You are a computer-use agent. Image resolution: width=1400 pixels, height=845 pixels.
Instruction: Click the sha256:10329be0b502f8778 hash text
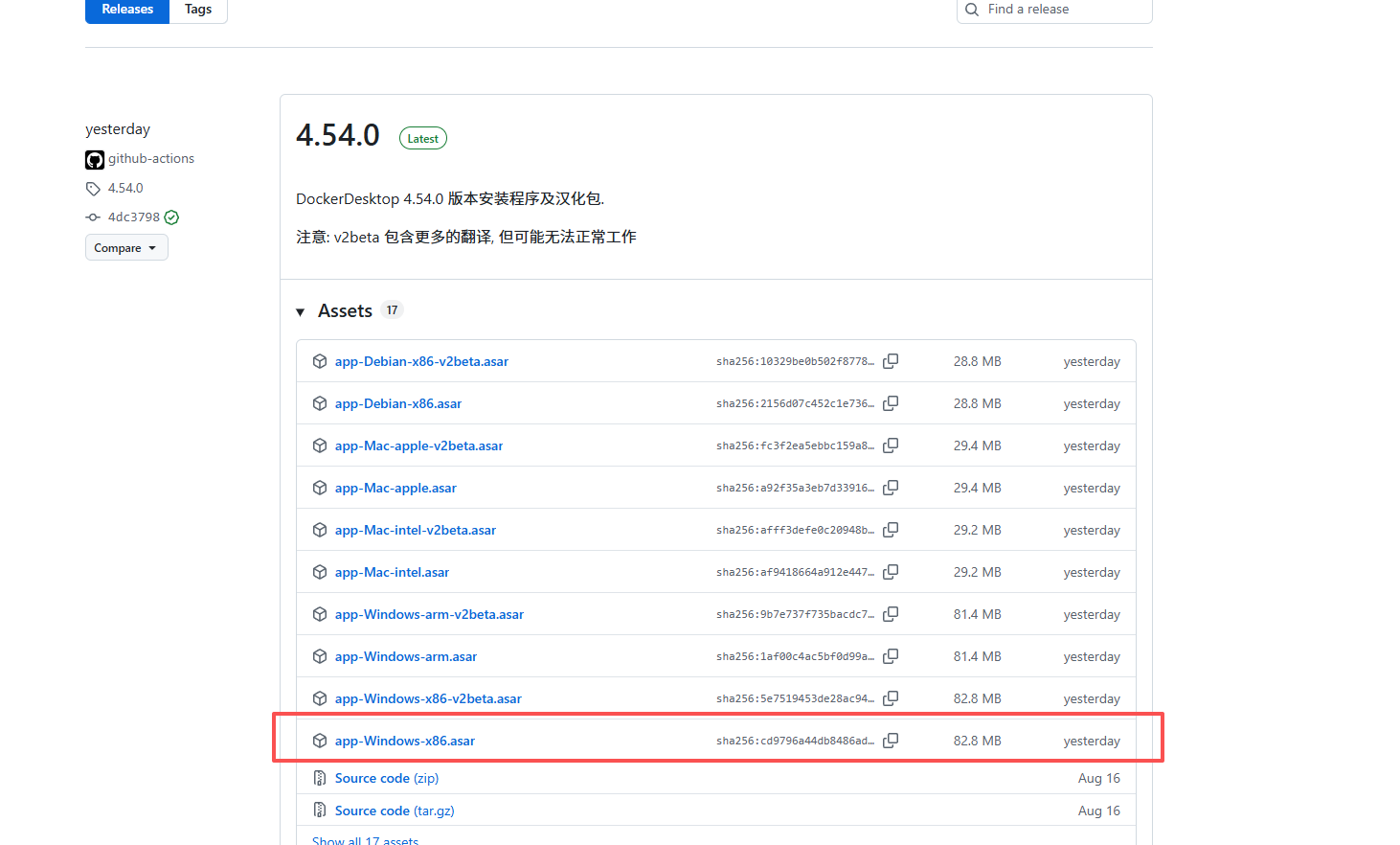tap(795, 361)
